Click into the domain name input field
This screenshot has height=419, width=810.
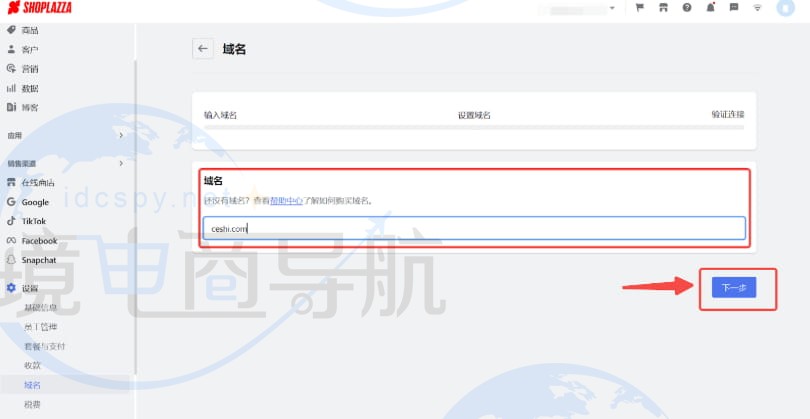coord(474,228)
